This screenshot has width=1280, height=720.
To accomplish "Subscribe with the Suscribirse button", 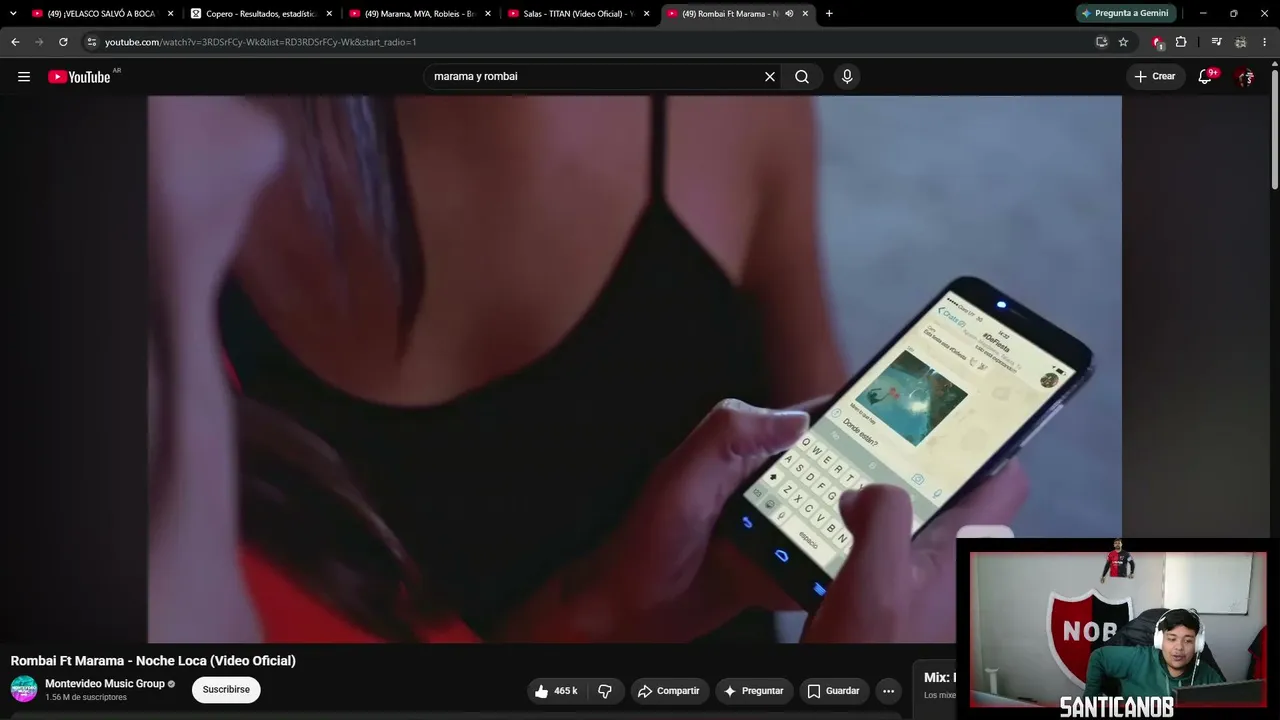I will coord(226,690).
